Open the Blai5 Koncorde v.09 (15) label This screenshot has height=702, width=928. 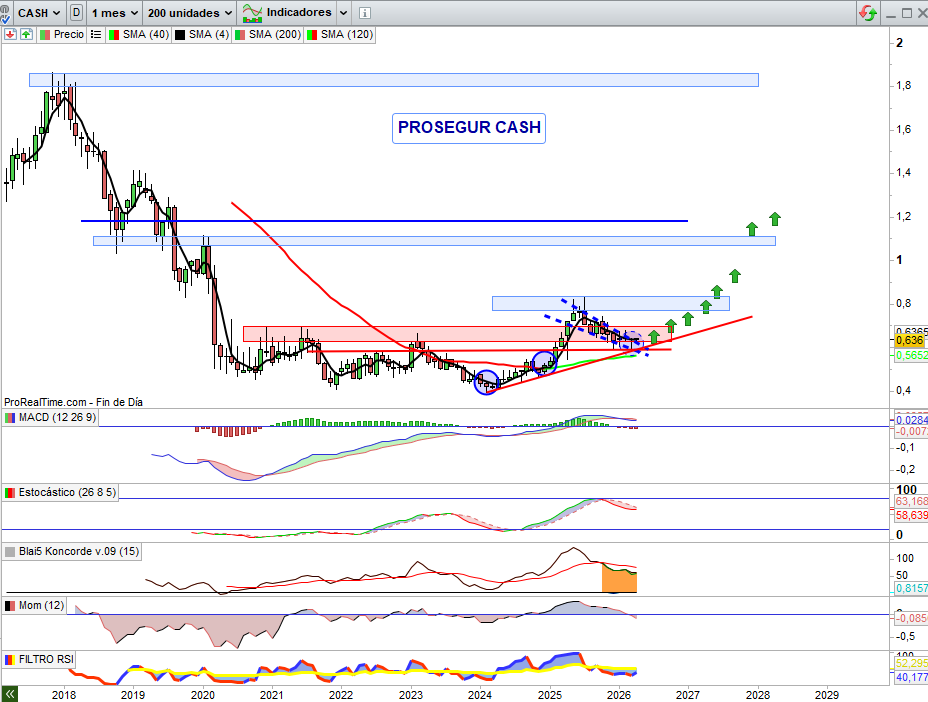[x=79, y=552]
